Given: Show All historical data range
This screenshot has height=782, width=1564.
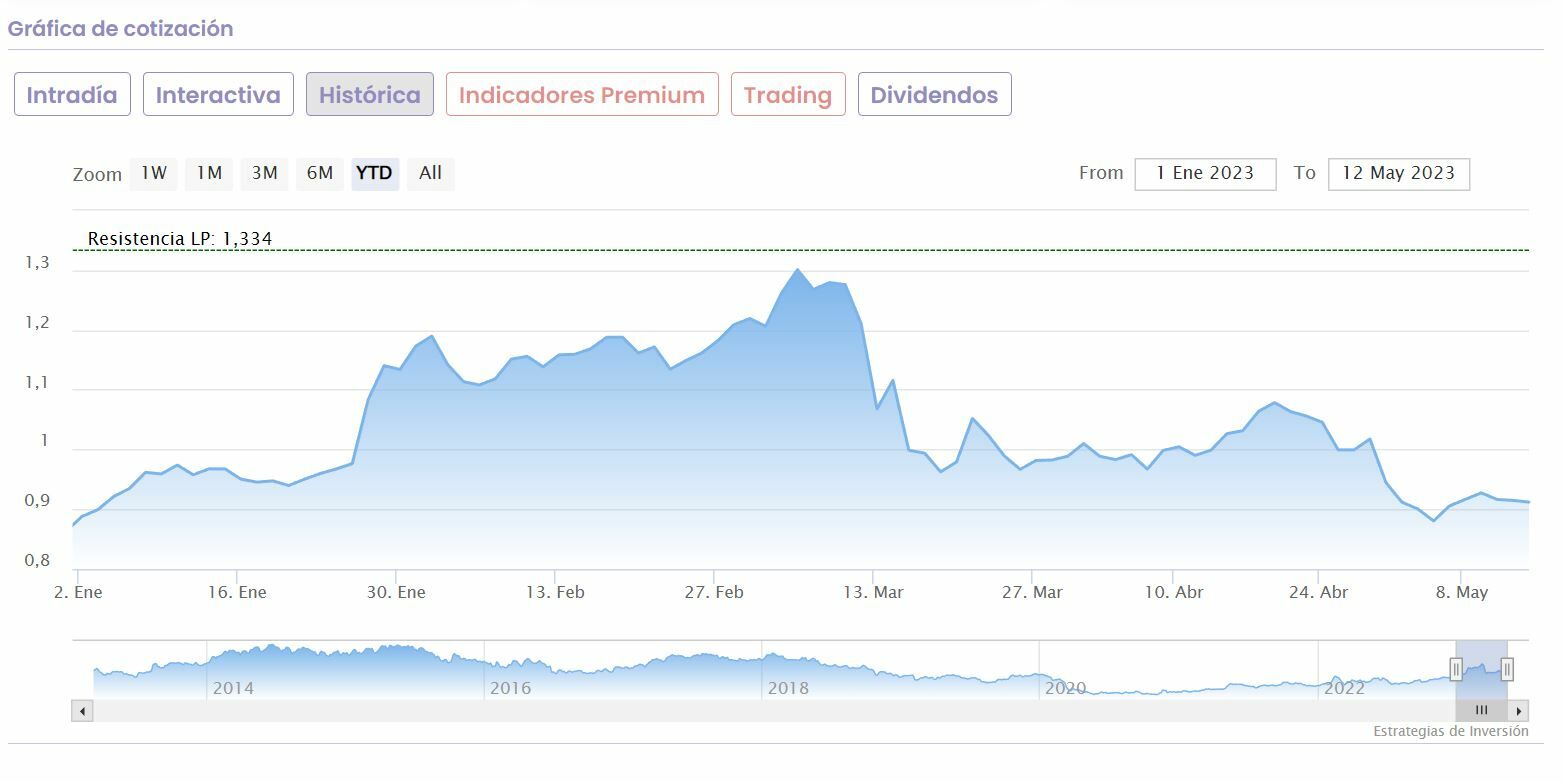Looking at the screenshot, I should pyautogui.click(x=431, y=173).
